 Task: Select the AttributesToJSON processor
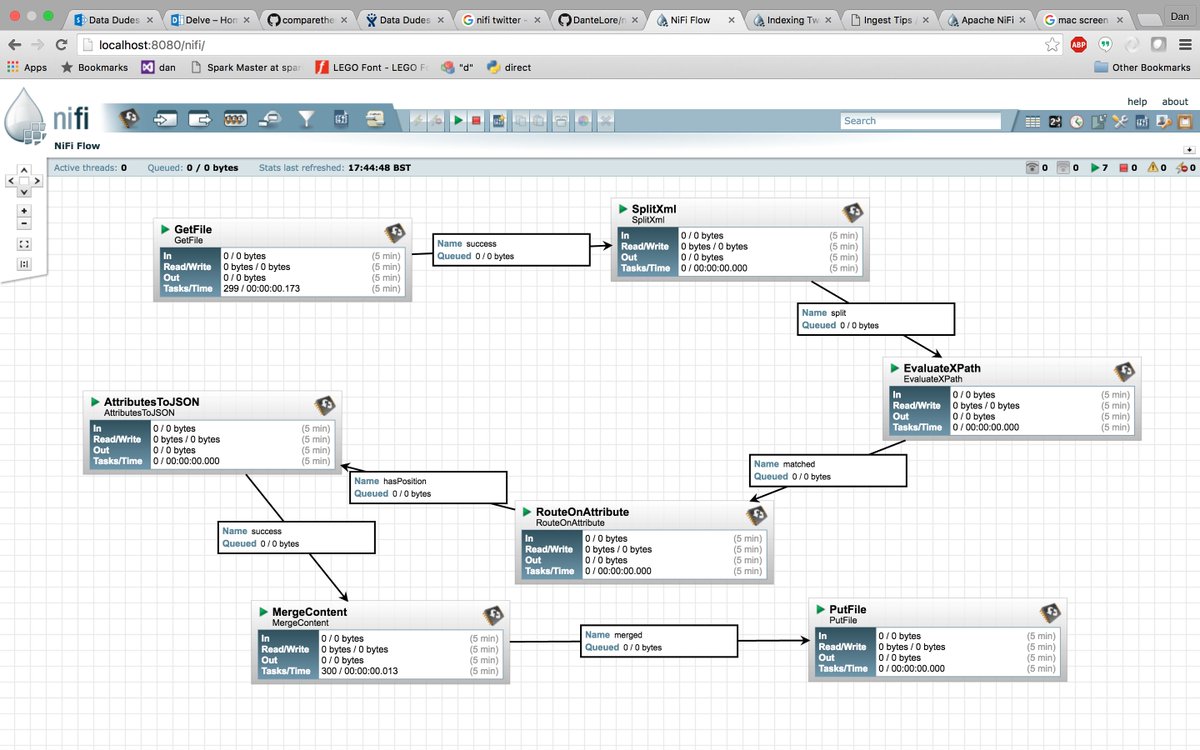click(213, 430)
